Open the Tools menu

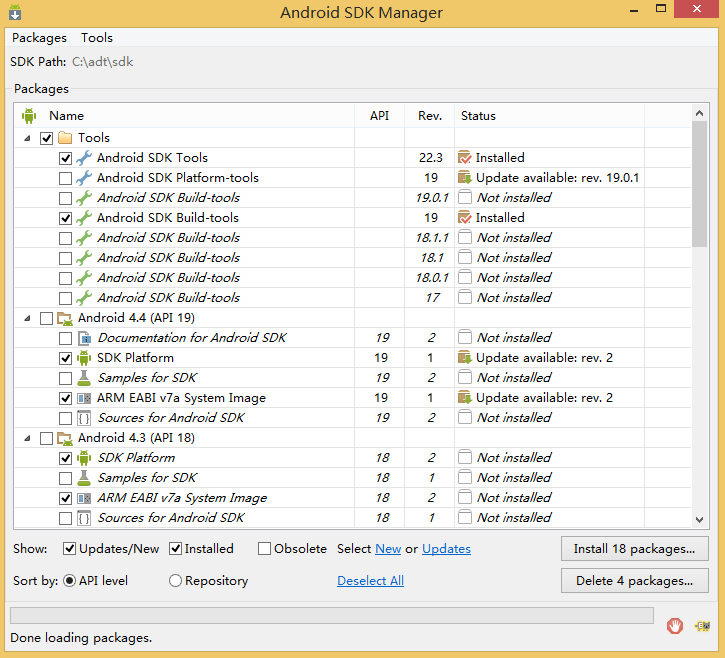pos(97,37)
